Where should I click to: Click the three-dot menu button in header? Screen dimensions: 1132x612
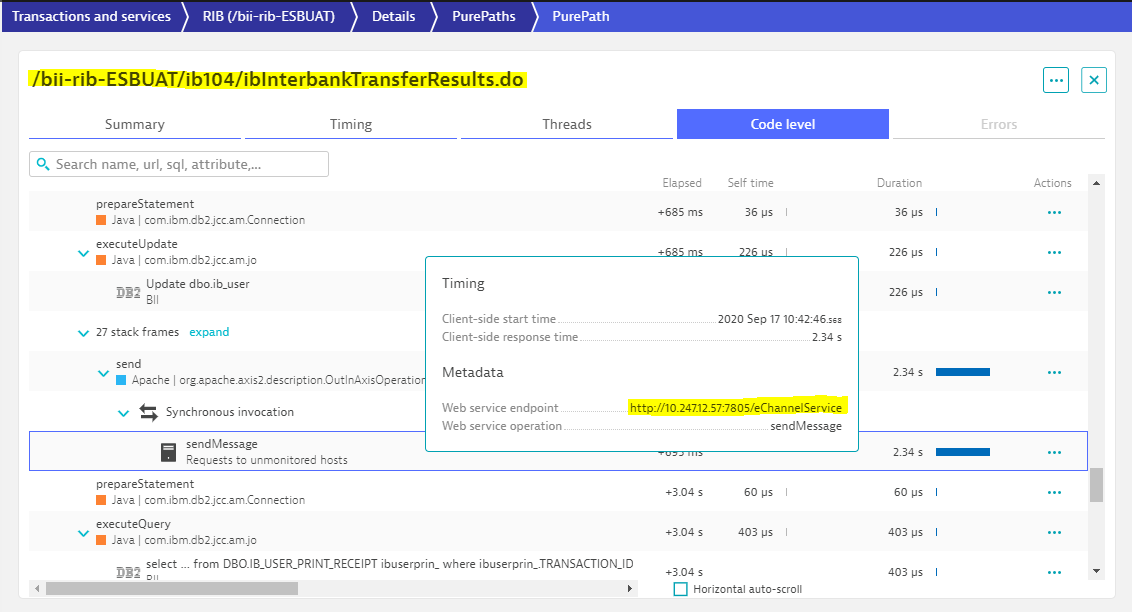point(1055,80)
